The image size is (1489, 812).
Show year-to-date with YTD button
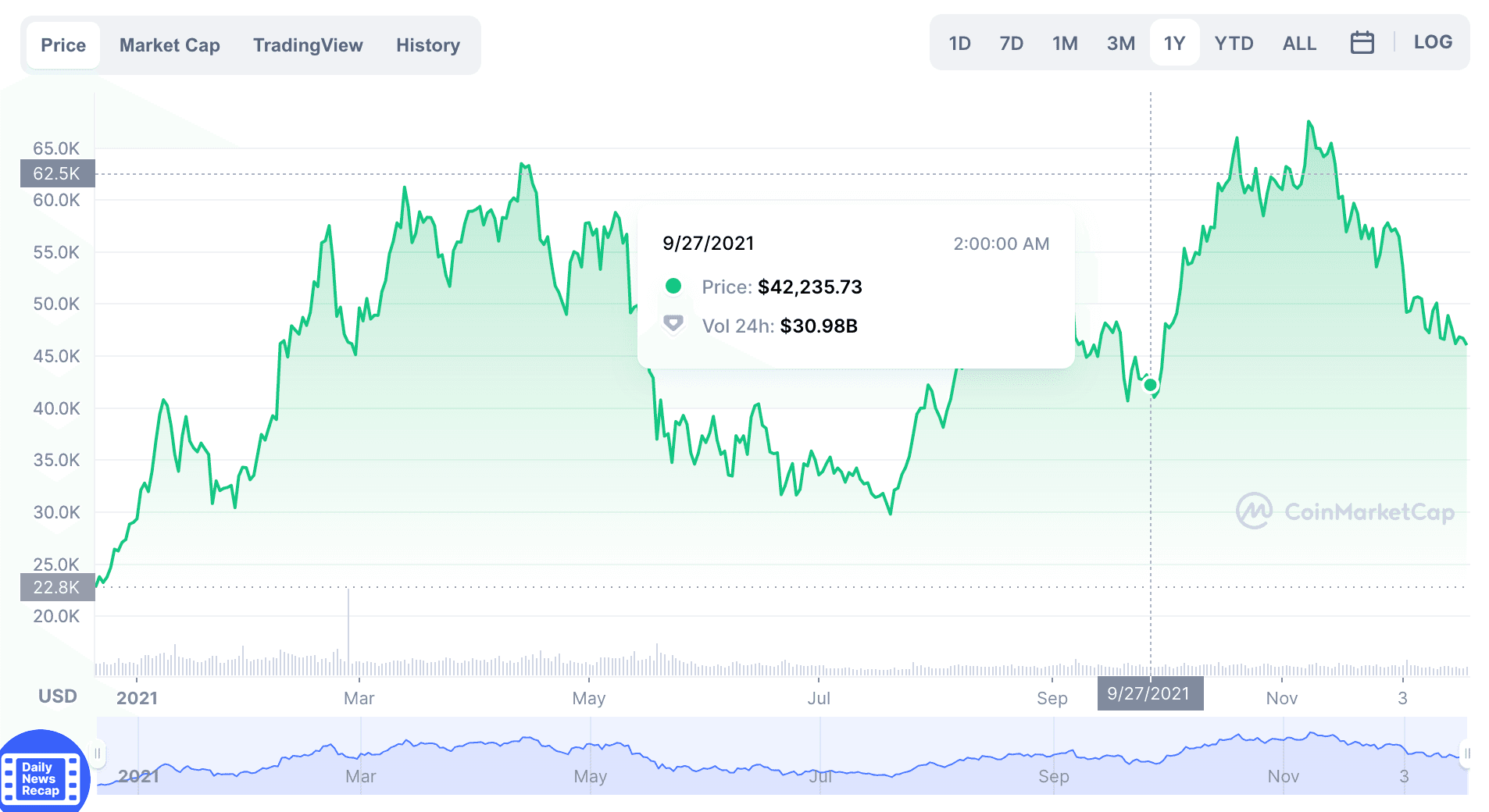coord(1234,44)
